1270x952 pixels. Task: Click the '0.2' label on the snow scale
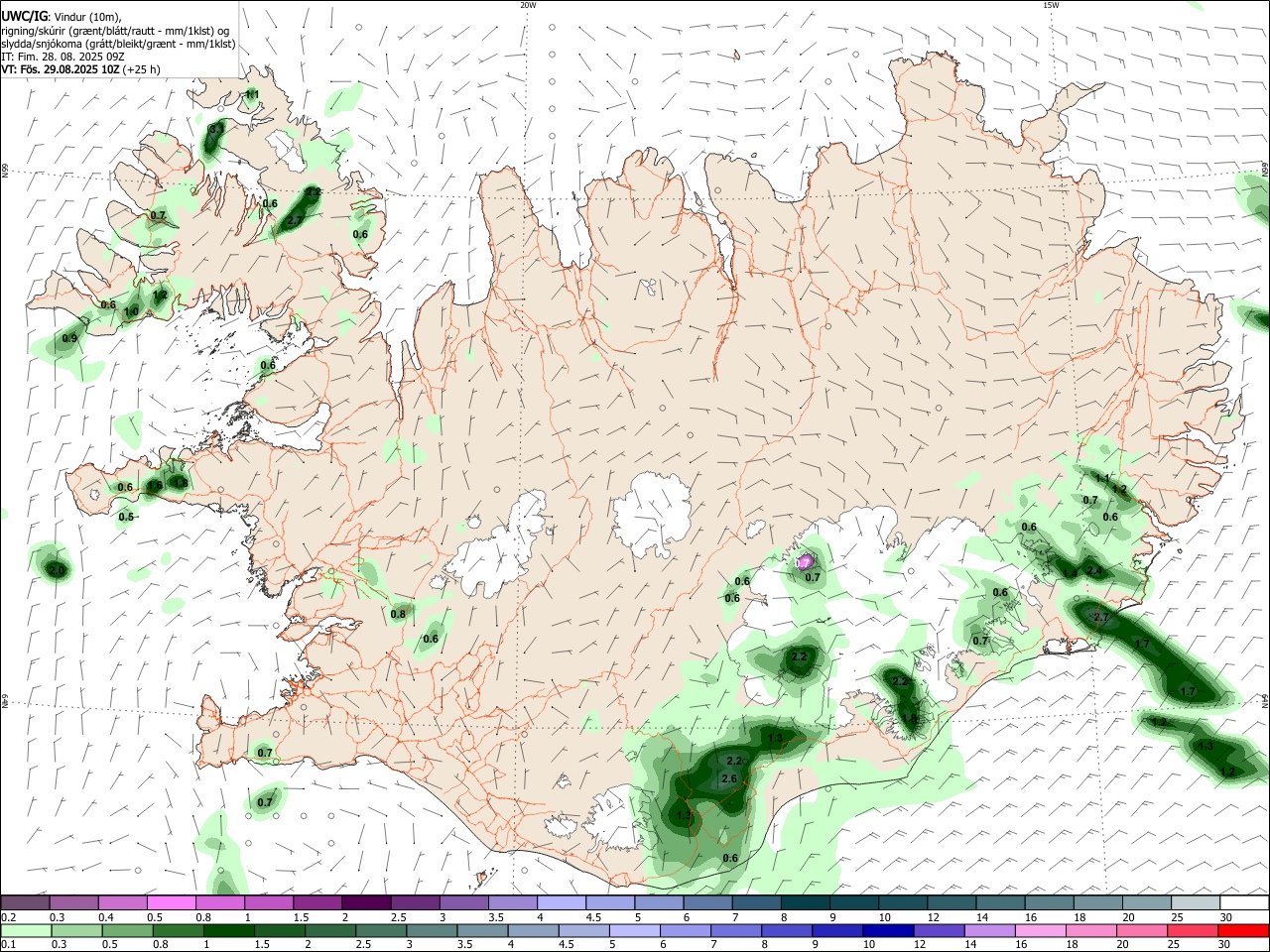pyautogui.click(x=10, y=917)
